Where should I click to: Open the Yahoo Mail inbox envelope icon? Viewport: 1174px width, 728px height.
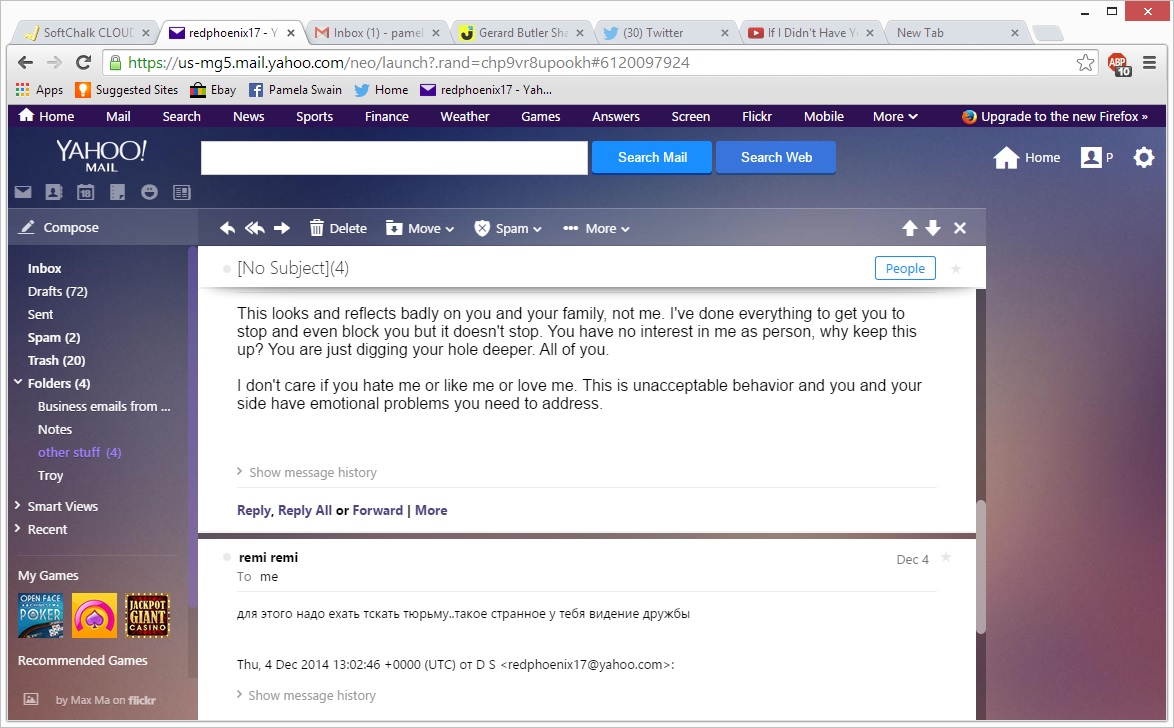coord(23,192)
